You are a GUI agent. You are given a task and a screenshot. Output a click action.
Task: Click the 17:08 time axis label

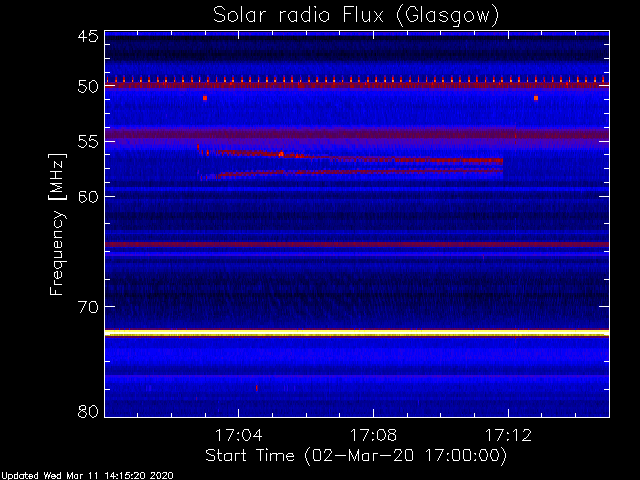[373, 436]
